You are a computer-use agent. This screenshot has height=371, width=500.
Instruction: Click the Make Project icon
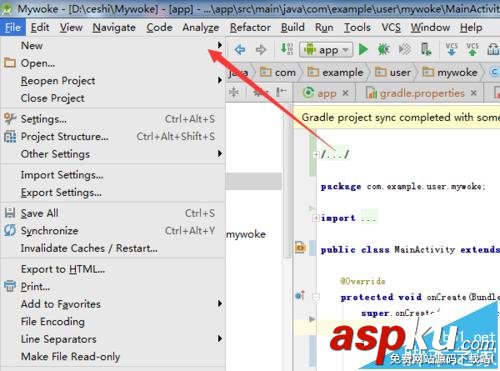(x=286, y=49)
